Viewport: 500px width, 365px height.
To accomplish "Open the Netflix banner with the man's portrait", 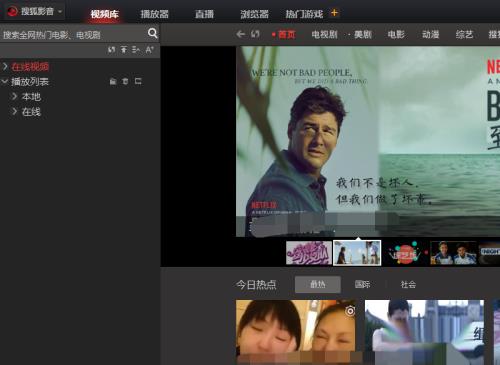I will pos(368,141).
